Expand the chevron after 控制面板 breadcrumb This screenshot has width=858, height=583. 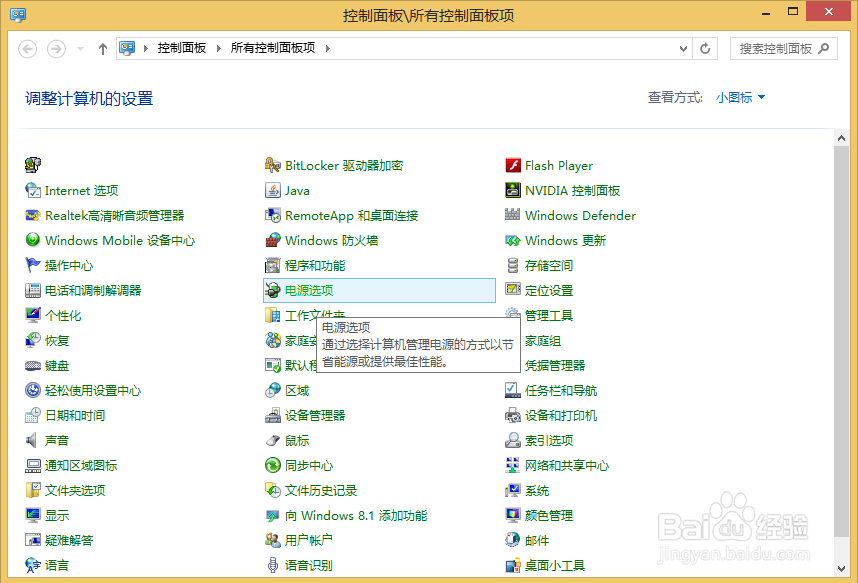tap(219, 48)
